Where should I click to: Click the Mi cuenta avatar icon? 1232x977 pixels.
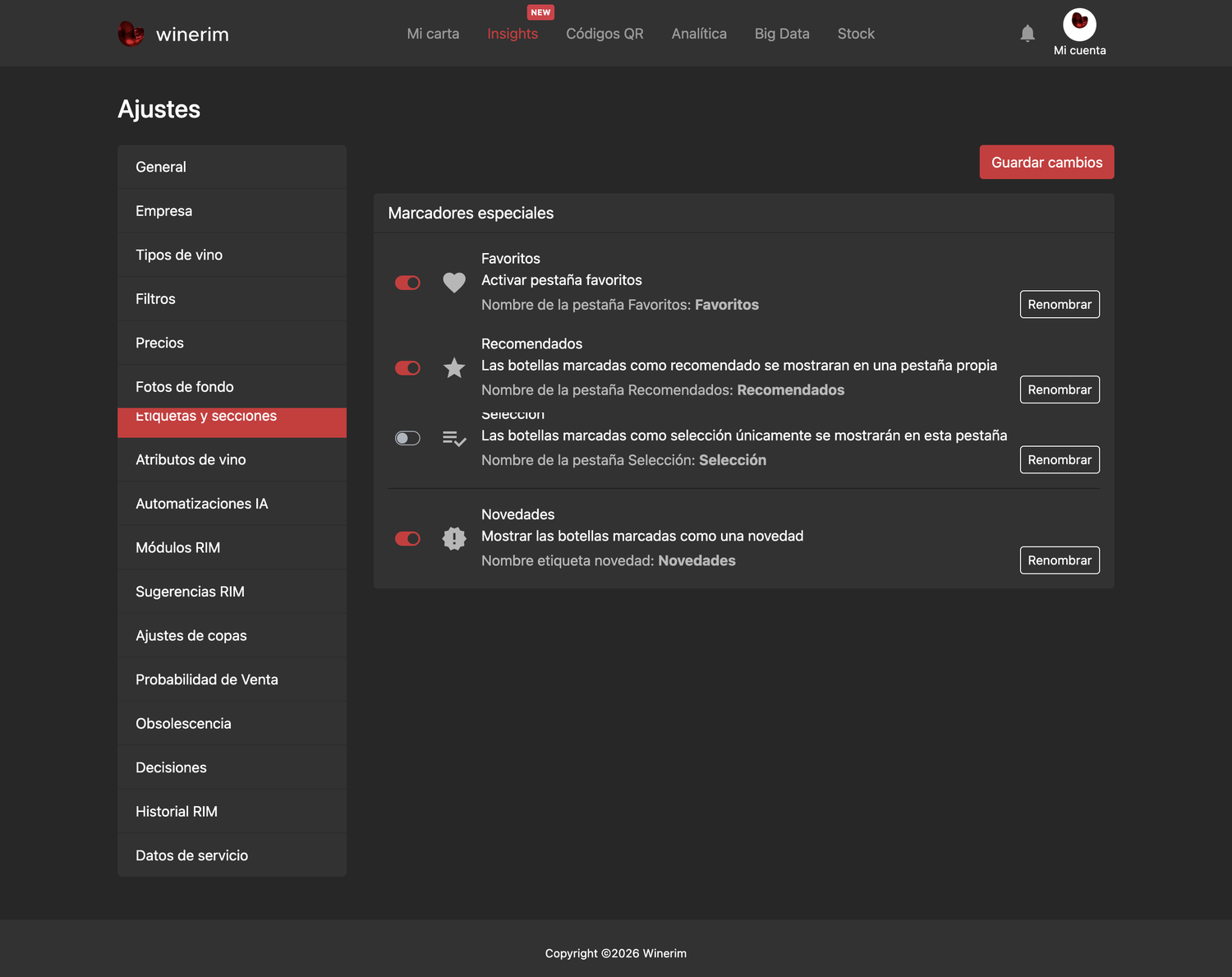1079,25
